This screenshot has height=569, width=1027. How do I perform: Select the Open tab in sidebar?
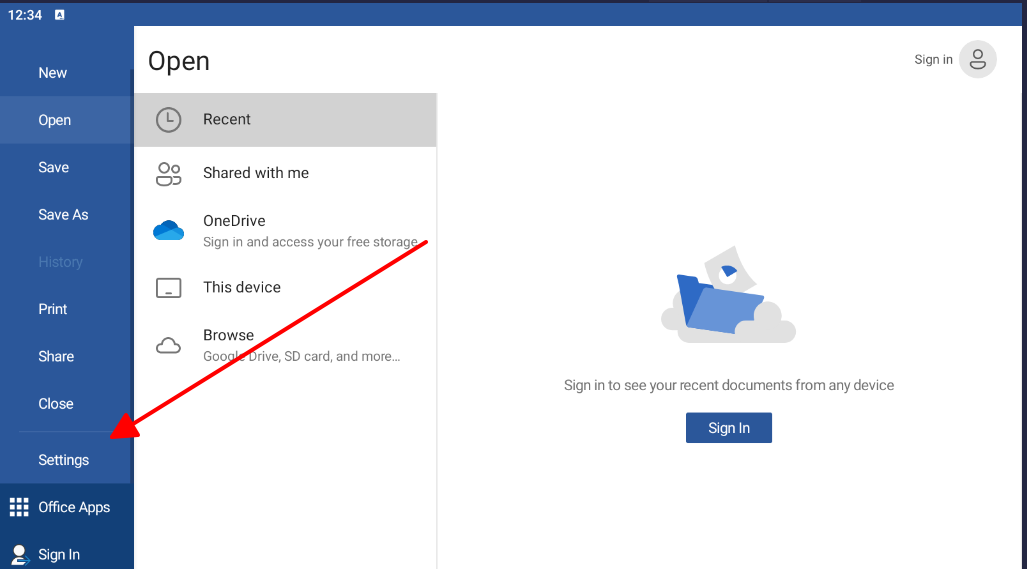pyautogui.click(x=55, y=120)
